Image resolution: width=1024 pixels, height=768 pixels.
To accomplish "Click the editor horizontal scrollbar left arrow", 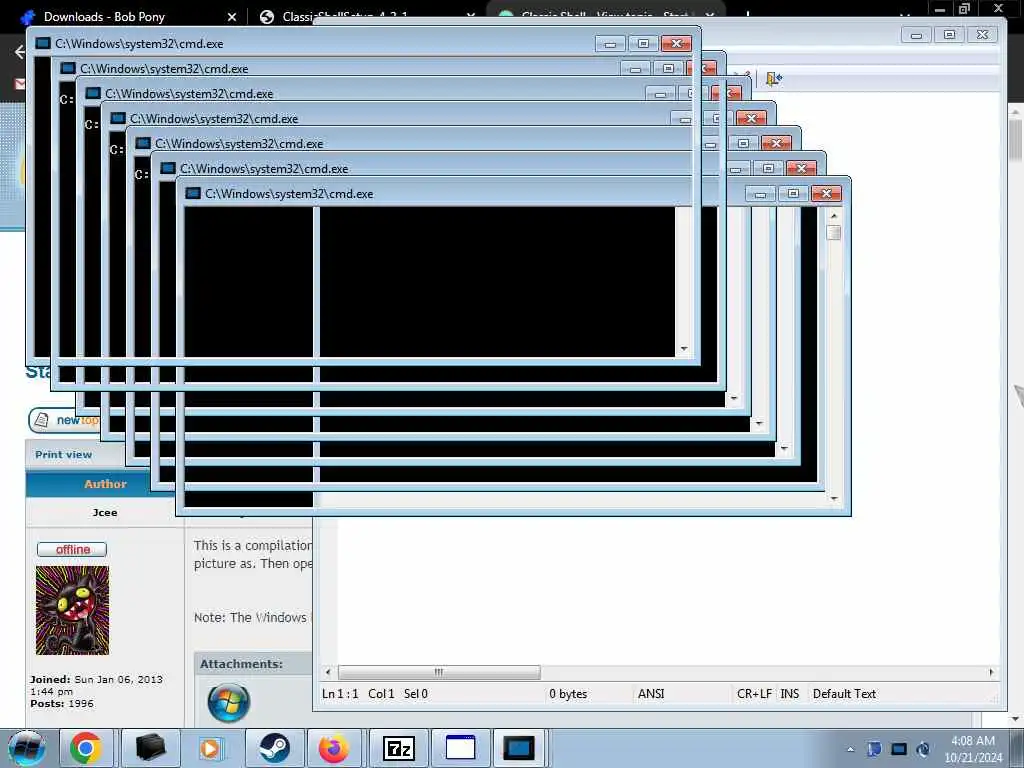I will (328, 672).
